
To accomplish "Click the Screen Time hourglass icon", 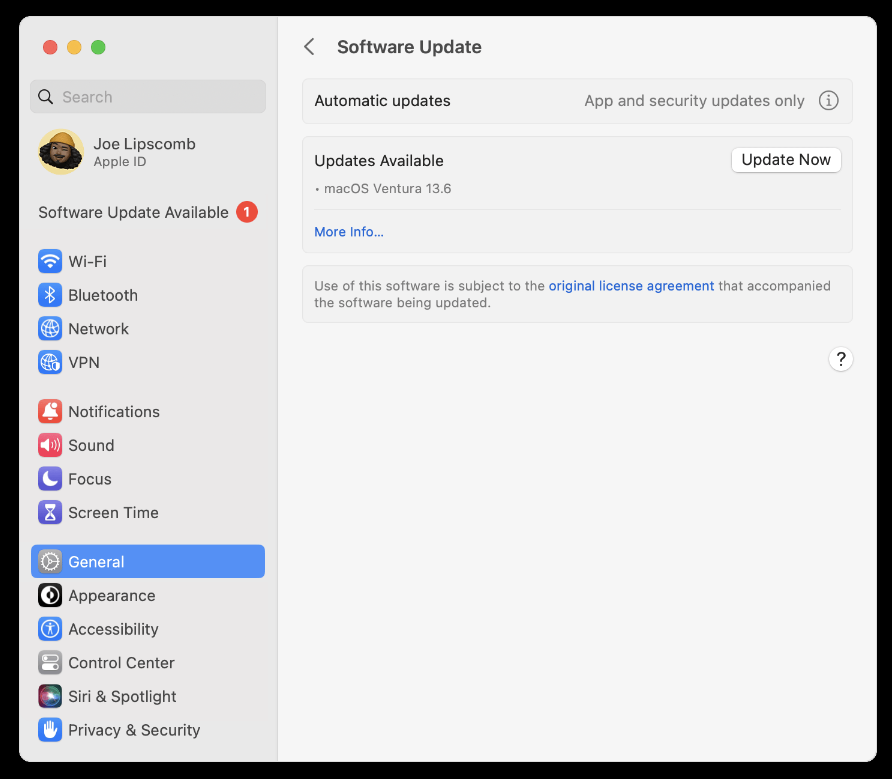I will pyautogui.click(x=50, y=512).
